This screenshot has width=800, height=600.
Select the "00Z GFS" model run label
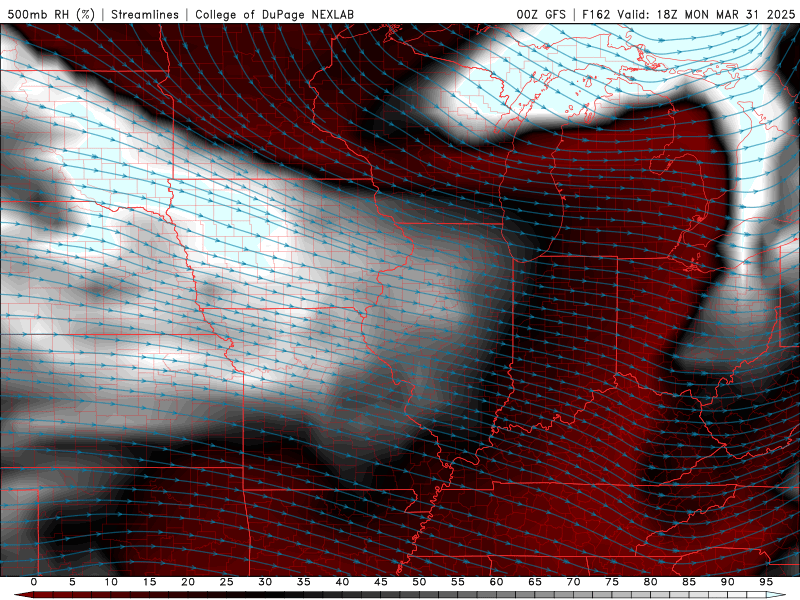(x=541, y=14)
